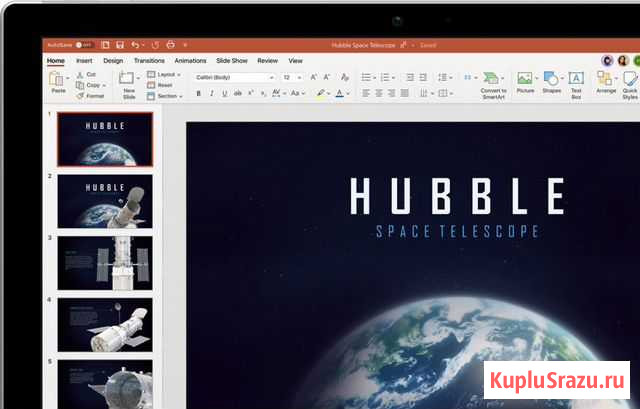Click the Format painter button
The image size is (640, 409).
[x=90, y=96]
